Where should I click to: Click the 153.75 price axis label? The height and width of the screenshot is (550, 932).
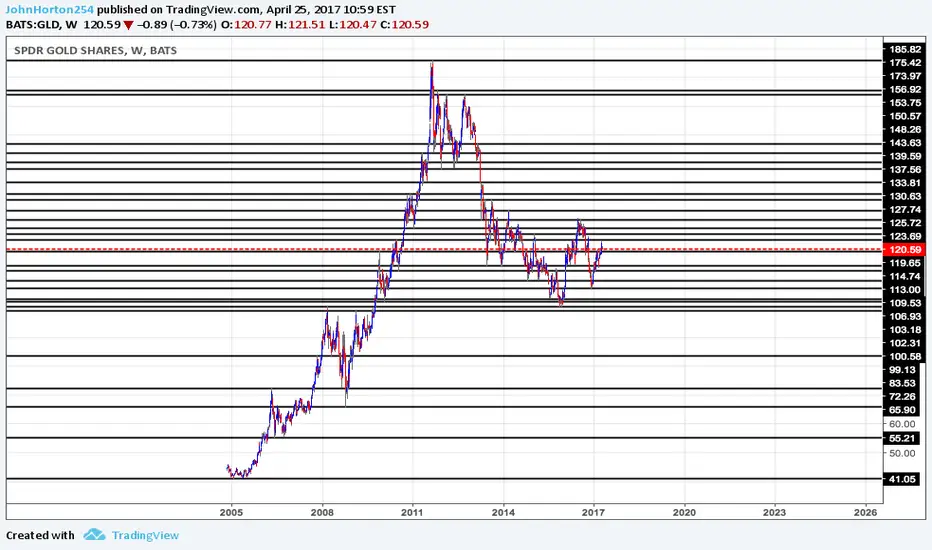(905, 102)
